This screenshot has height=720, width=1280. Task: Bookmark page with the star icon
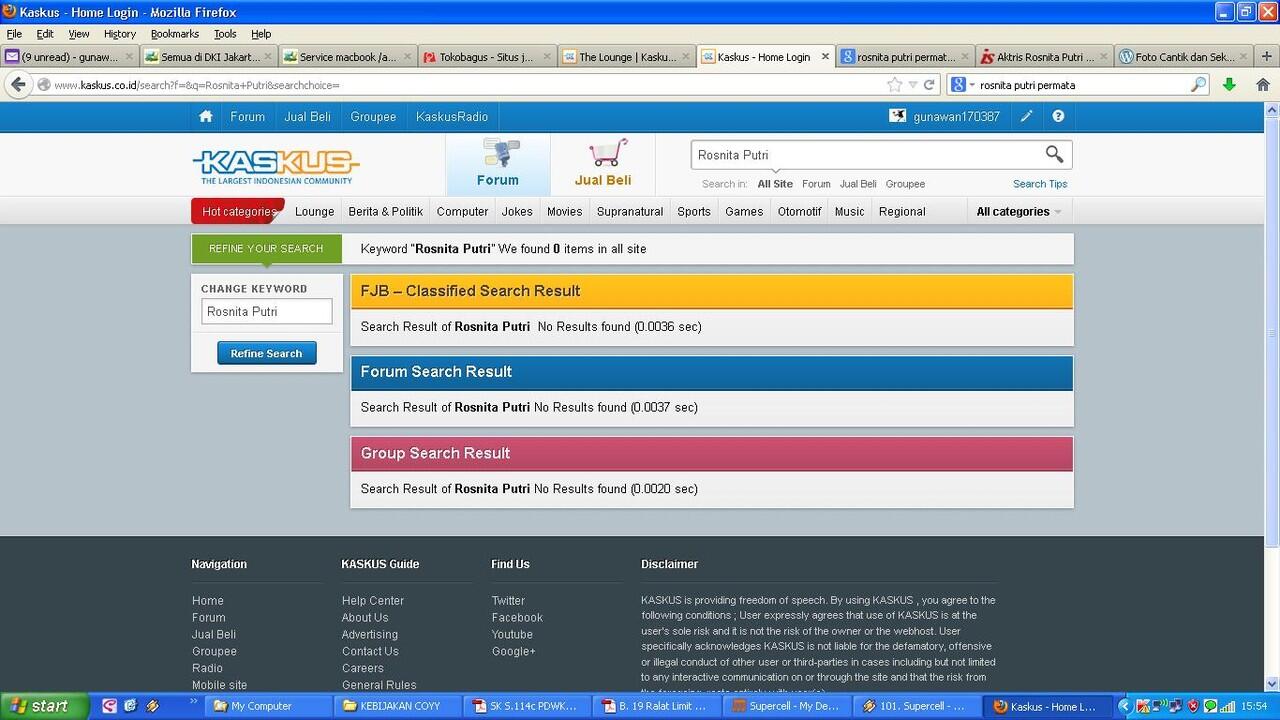(894, 85)
